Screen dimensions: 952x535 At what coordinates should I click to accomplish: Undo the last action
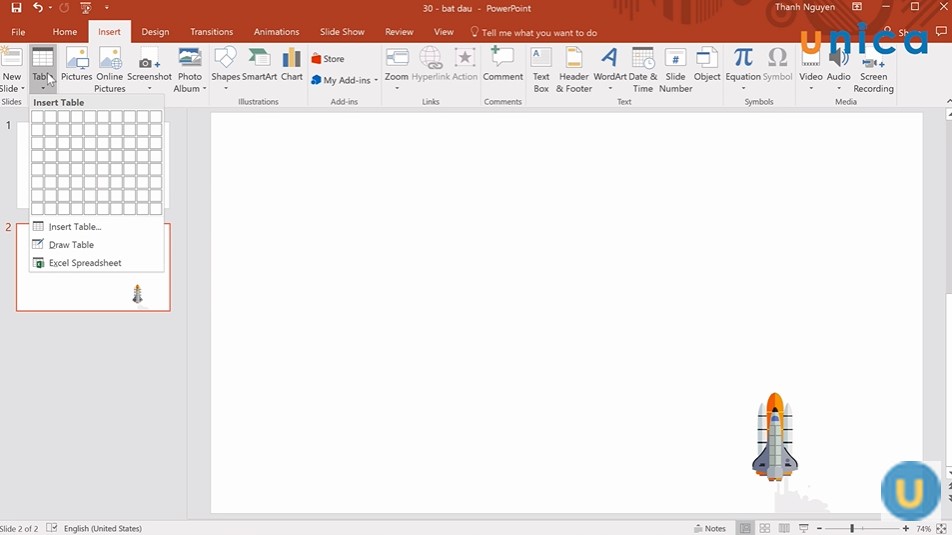pyautogui.click(x=38, y=8)
